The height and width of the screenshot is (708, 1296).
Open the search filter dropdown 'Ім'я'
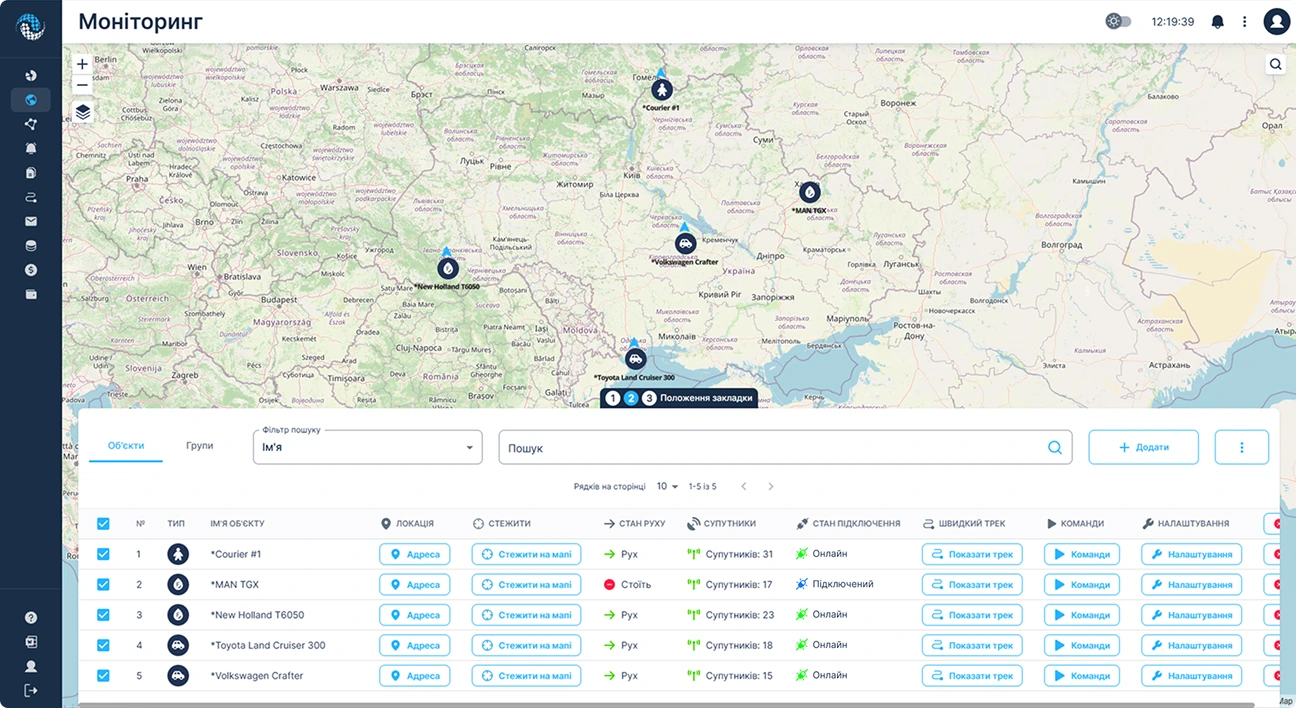tap(367, 447)
